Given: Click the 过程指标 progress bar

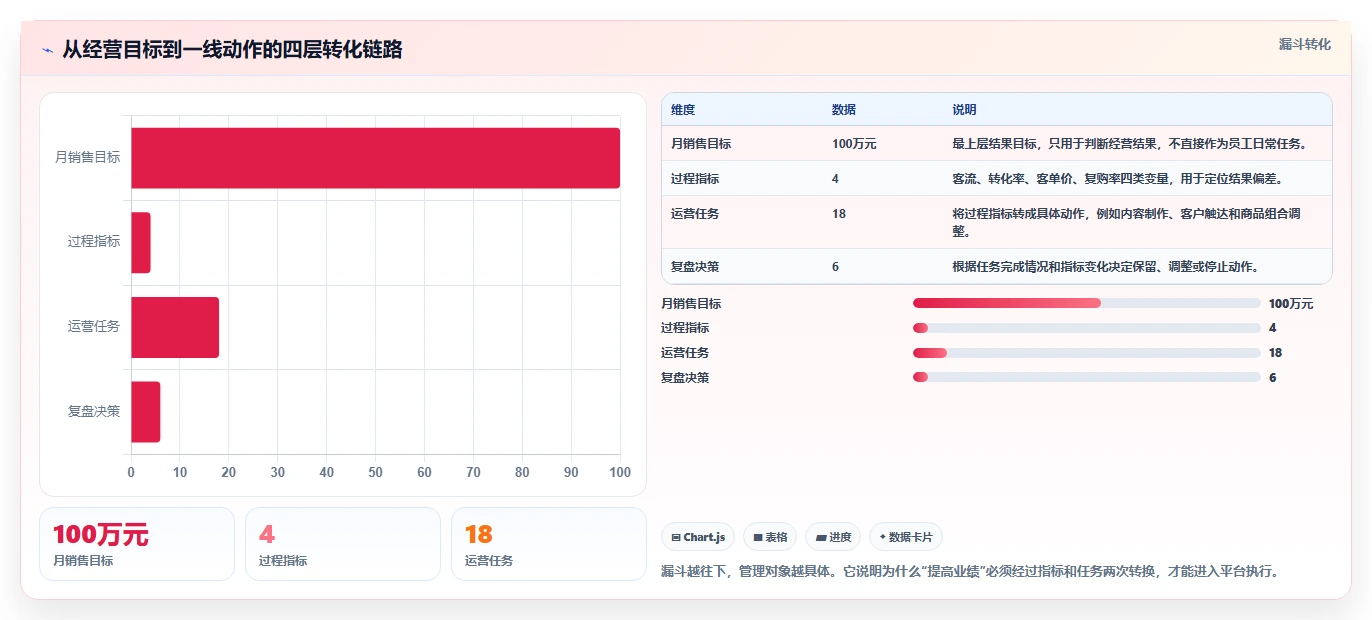Looking at the screenshot, I should (1086, 328).
